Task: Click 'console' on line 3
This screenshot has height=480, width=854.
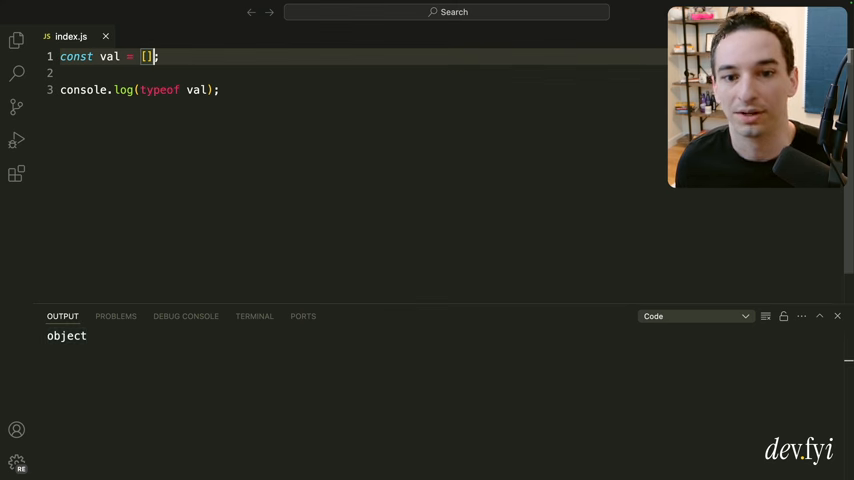Action: pyautogui.click(x=83, y=90)
